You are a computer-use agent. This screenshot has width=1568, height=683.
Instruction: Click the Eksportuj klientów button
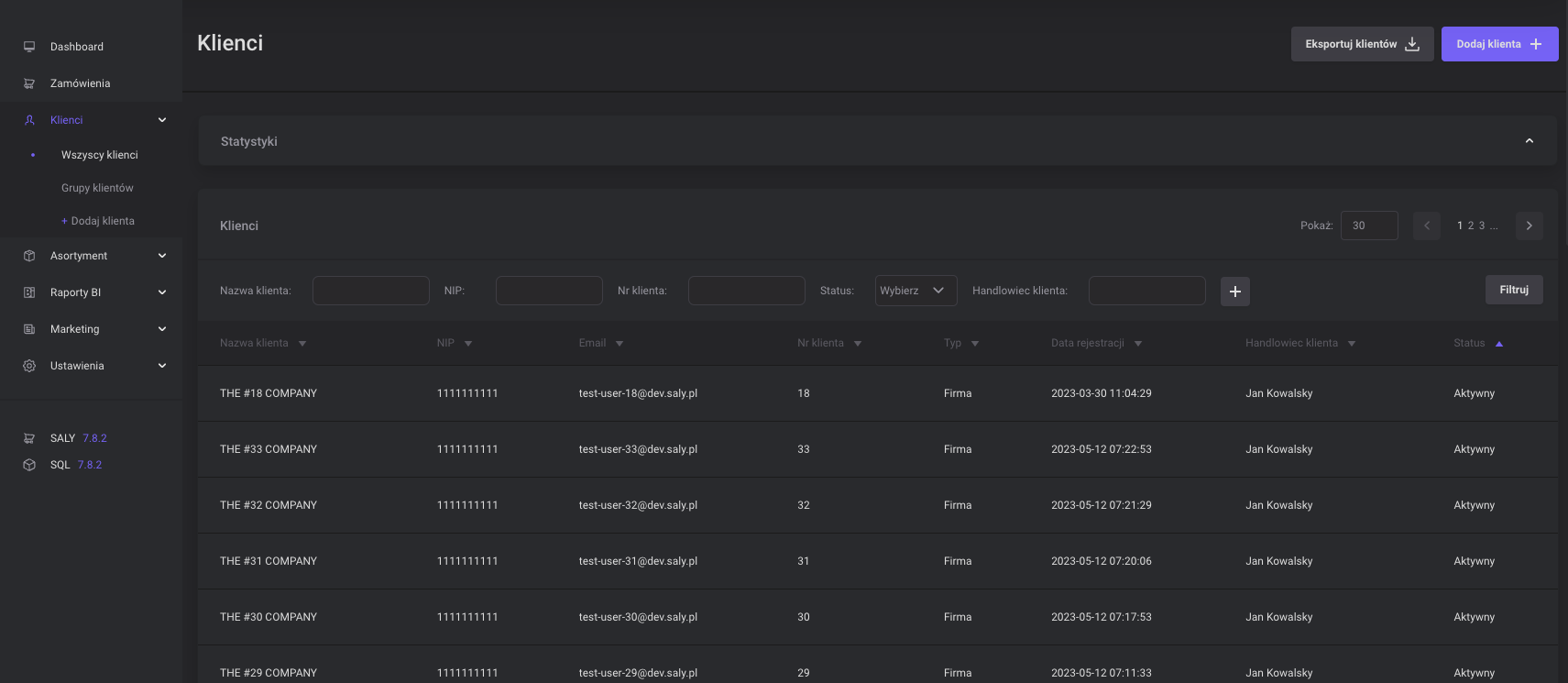pyautogui.click(x=1361, y=44)
